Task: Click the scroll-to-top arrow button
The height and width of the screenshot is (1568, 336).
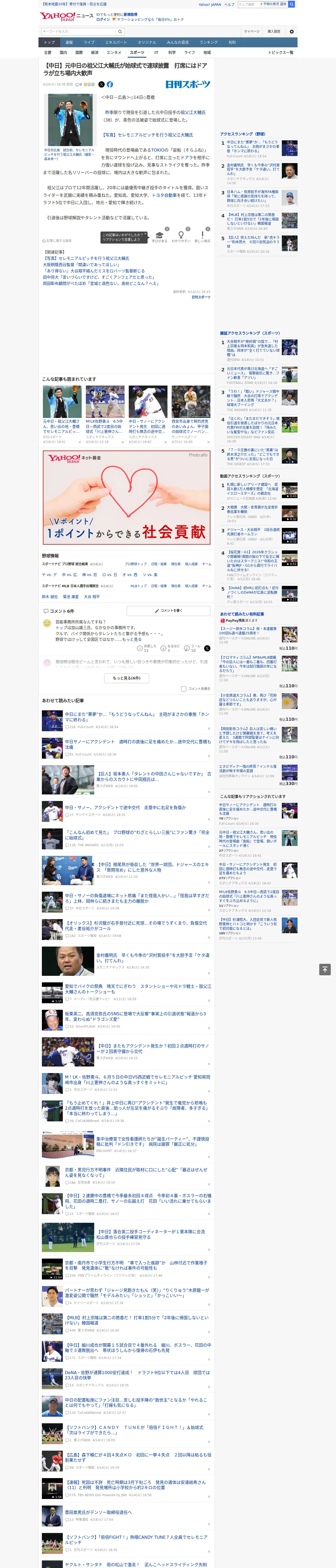Action: (x=325, y=969)
